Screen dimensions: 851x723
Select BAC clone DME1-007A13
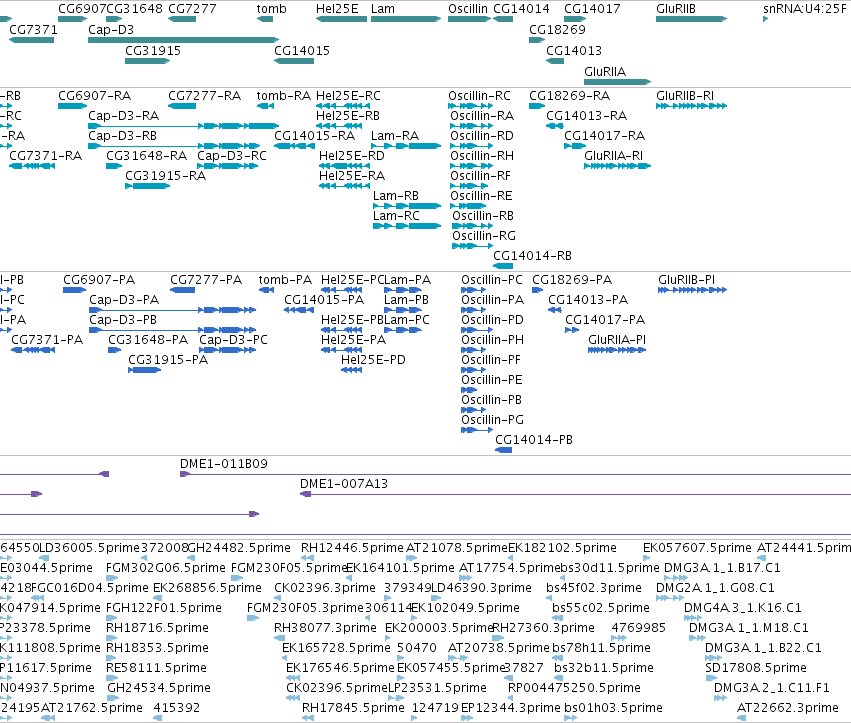[575, 494]
